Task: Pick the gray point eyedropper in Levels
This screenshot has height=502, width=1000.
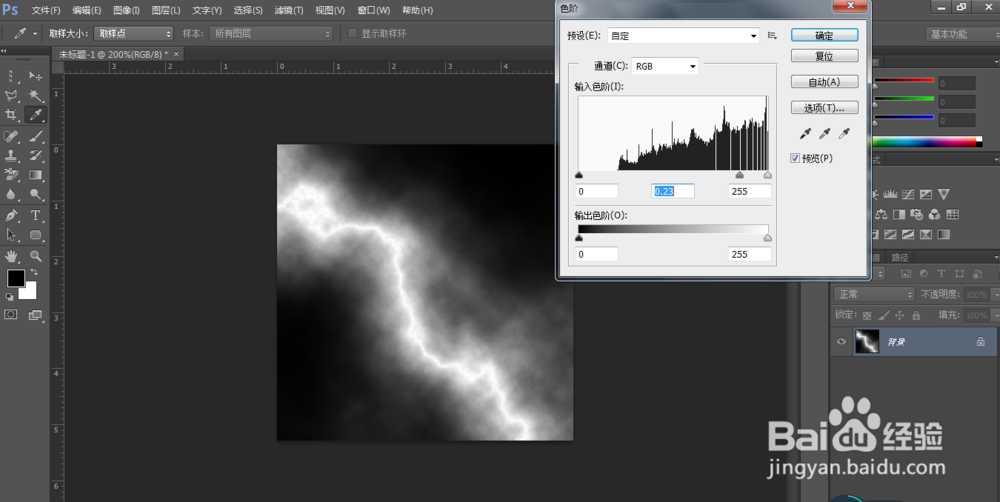Action: coord(825,133)
